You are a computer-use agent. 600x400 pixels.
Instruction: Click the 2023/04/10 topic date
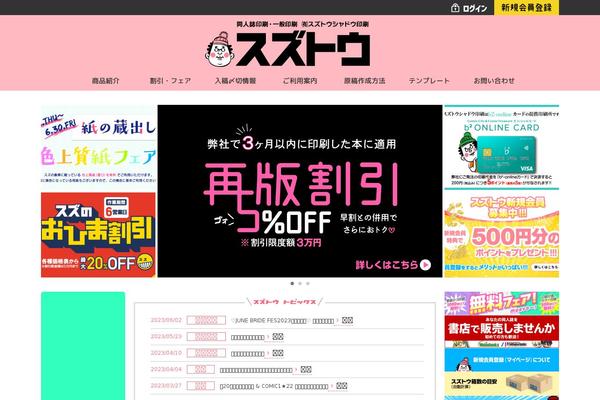coord(166,353)
